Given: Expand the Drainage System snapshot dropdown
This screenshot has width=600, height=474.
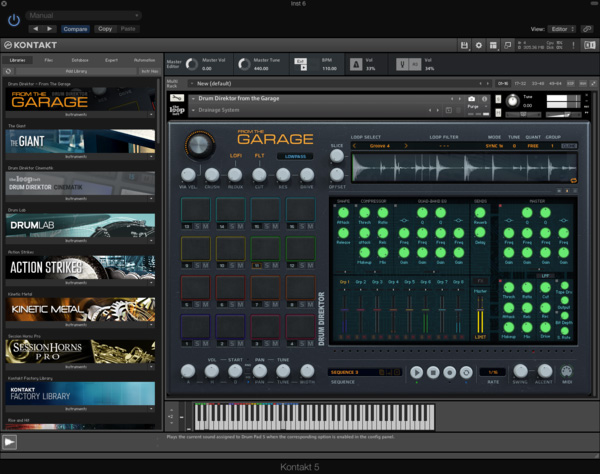Looking at the screenshot, I should [194, 110].
